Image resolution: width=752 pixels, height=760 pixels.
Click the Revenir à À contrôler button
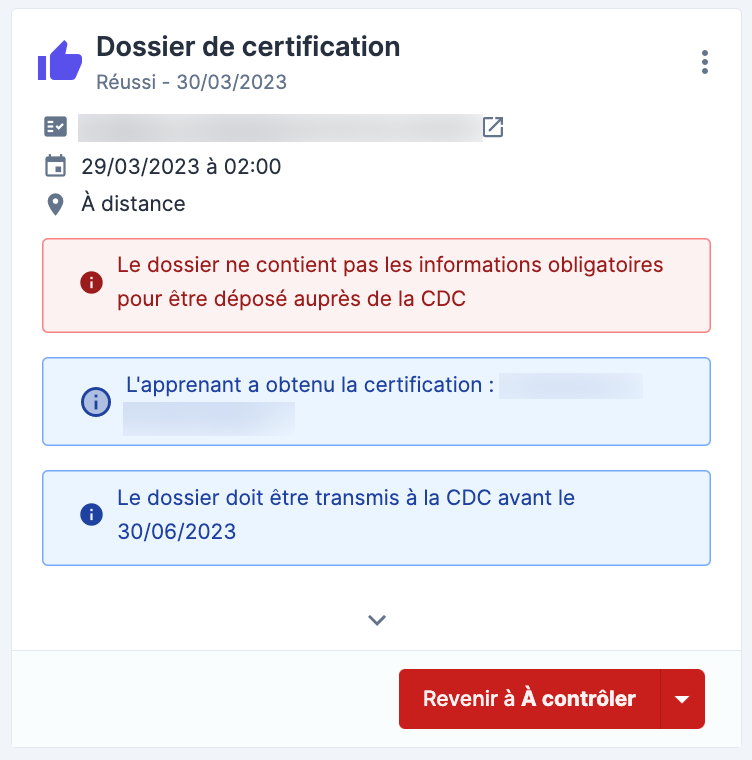tap(529, 699)
